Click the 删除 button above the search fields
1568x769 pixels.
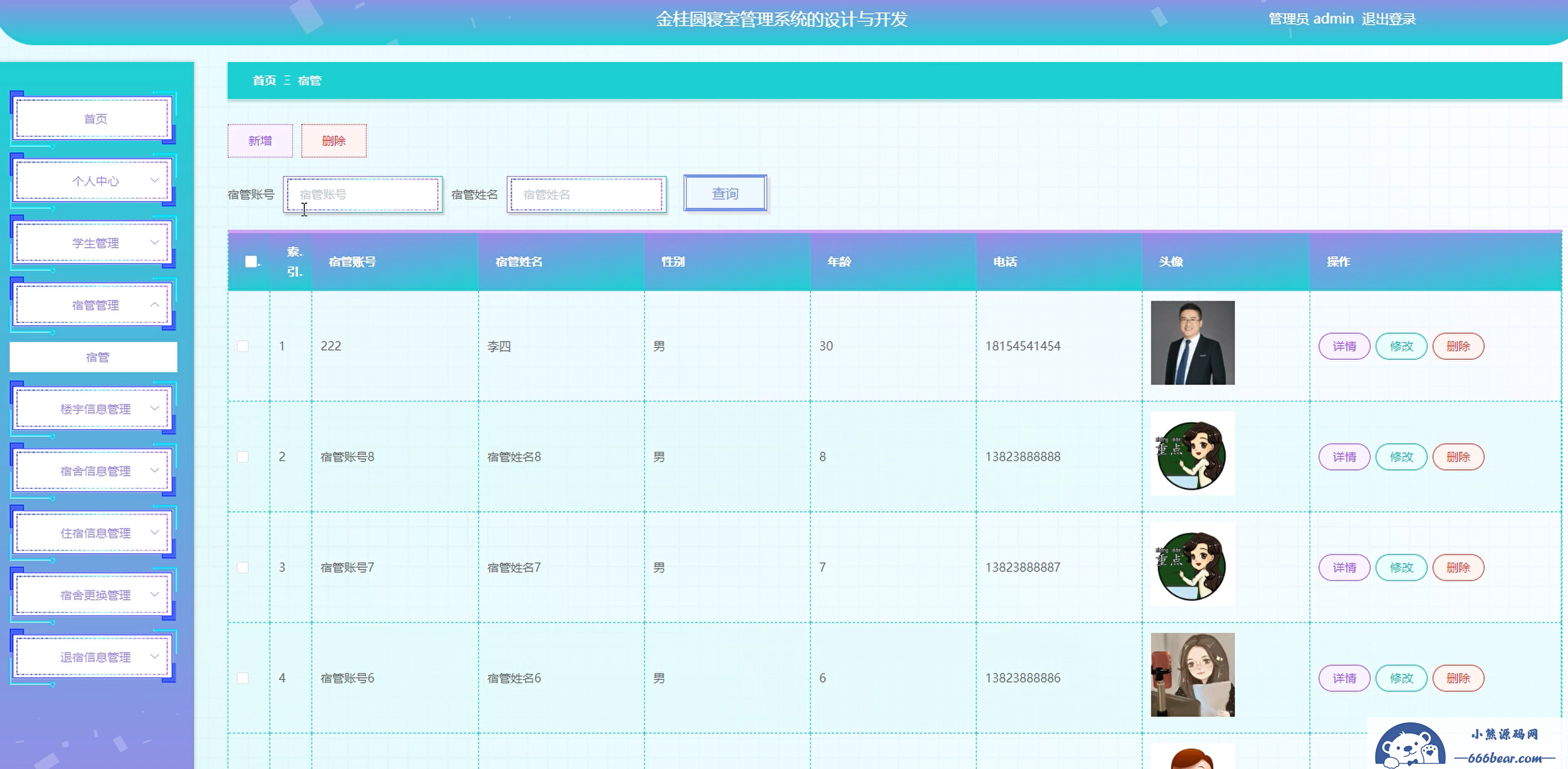pos(333,141)
